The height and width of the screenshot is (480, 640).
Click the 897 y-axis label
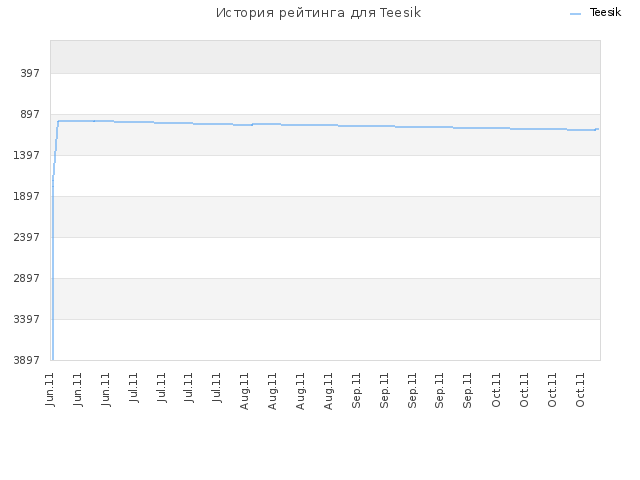(30, 114)
